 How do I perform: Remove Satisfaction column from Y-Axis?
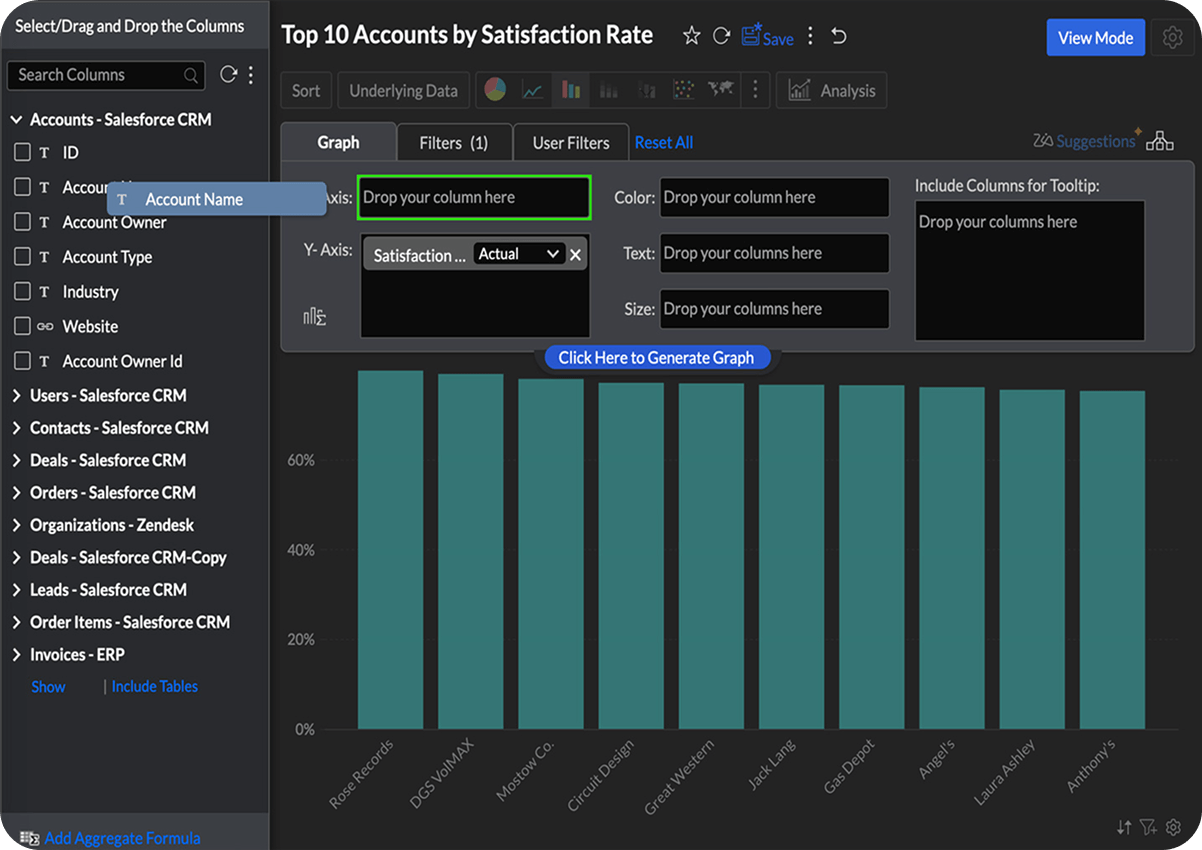(x=575, y=255)
